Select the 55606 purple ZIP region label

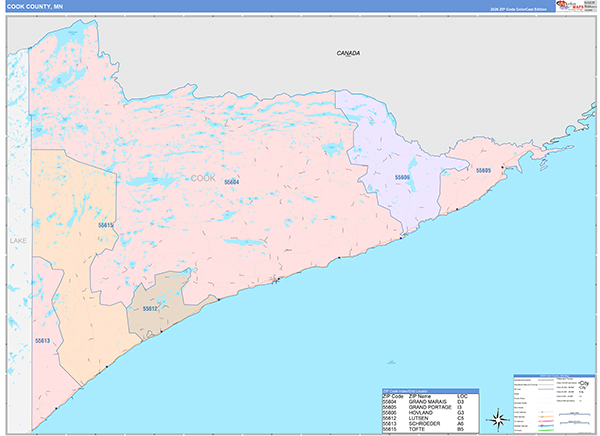402,177
